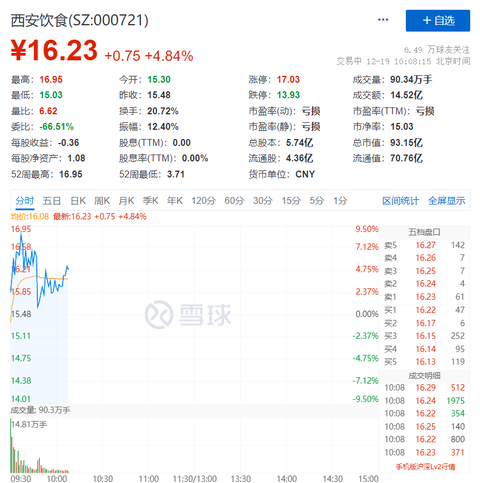This screenshot has height=483, width=480.
Task: Switch to the 五日 chart tab
Action: click(x=52, y=201)
